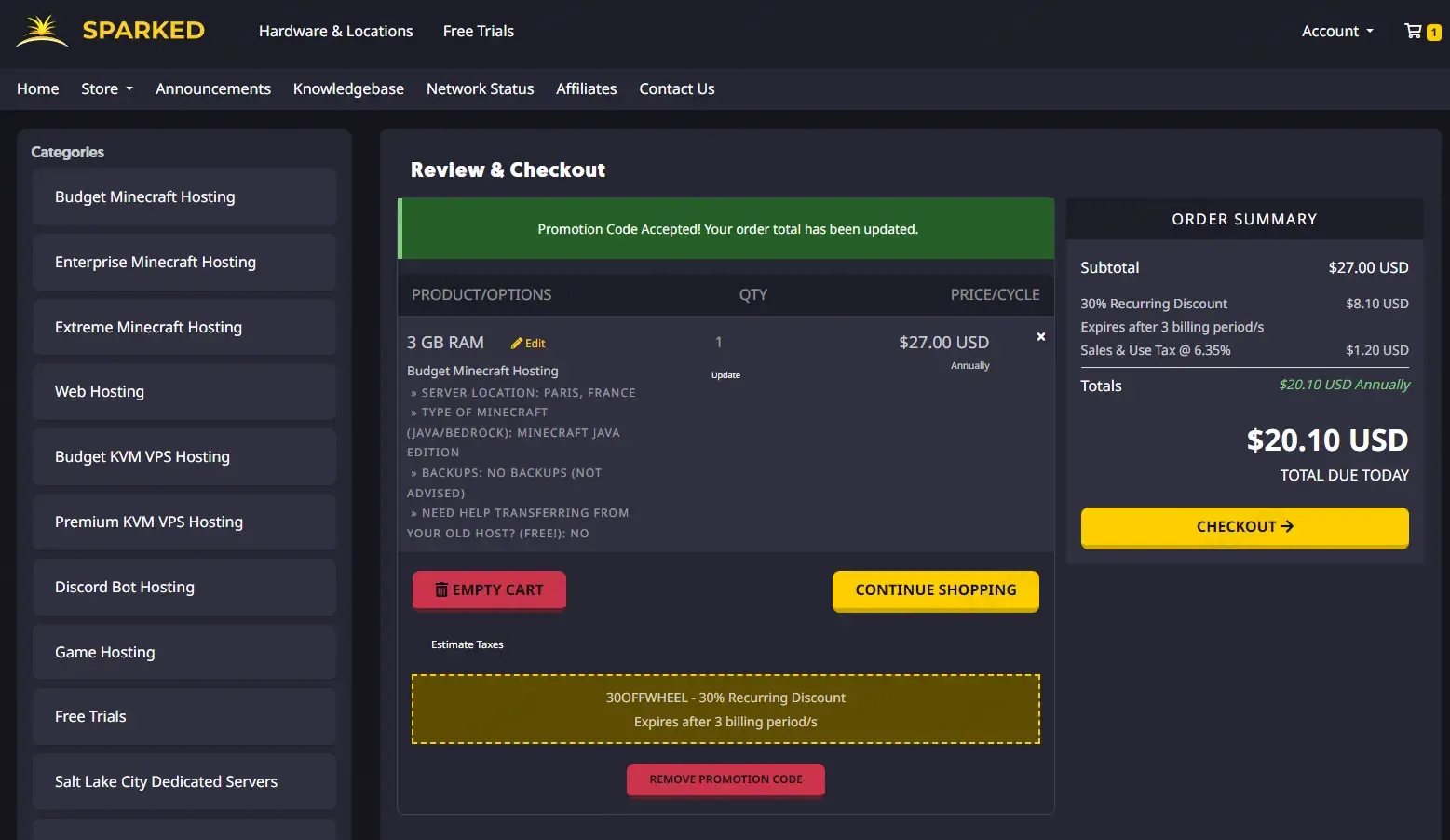Image resolution: width=1450 pixels, height=840 pixels.
Task: Click the Server Location: Paris, France option
Action: (x=523, y=393)
